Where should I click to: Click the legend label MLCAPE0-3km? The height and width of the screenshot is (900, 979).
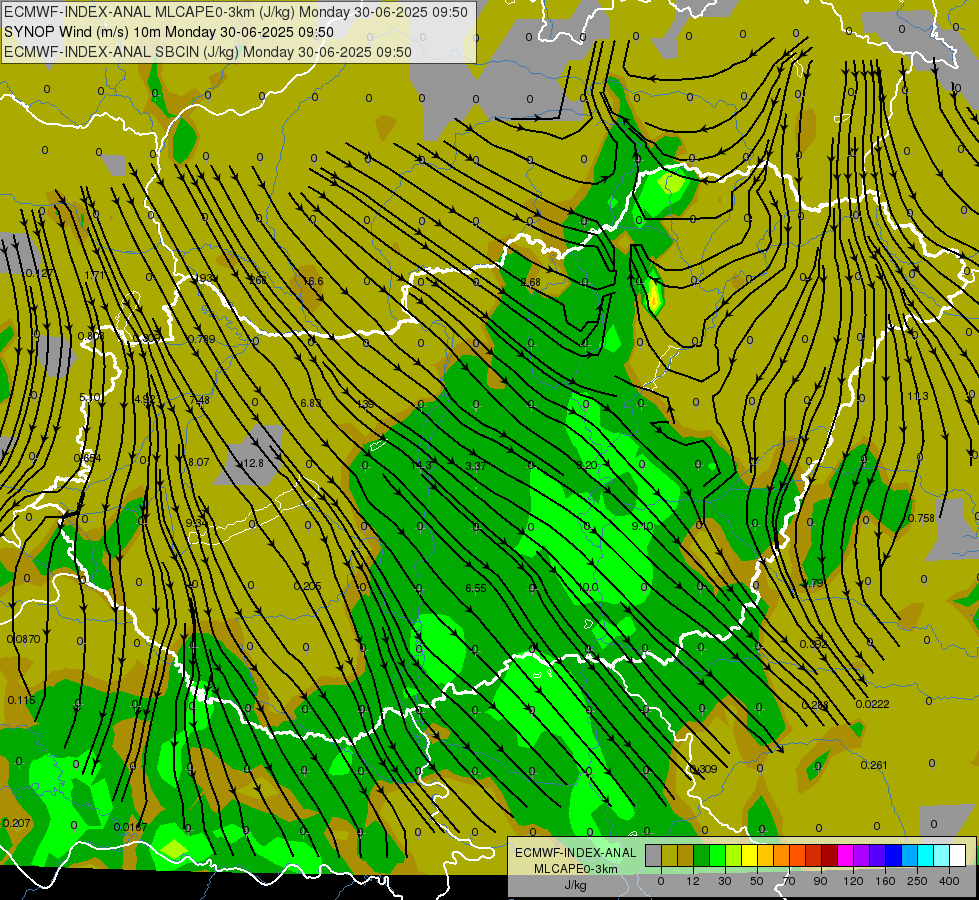pos(575,869)
